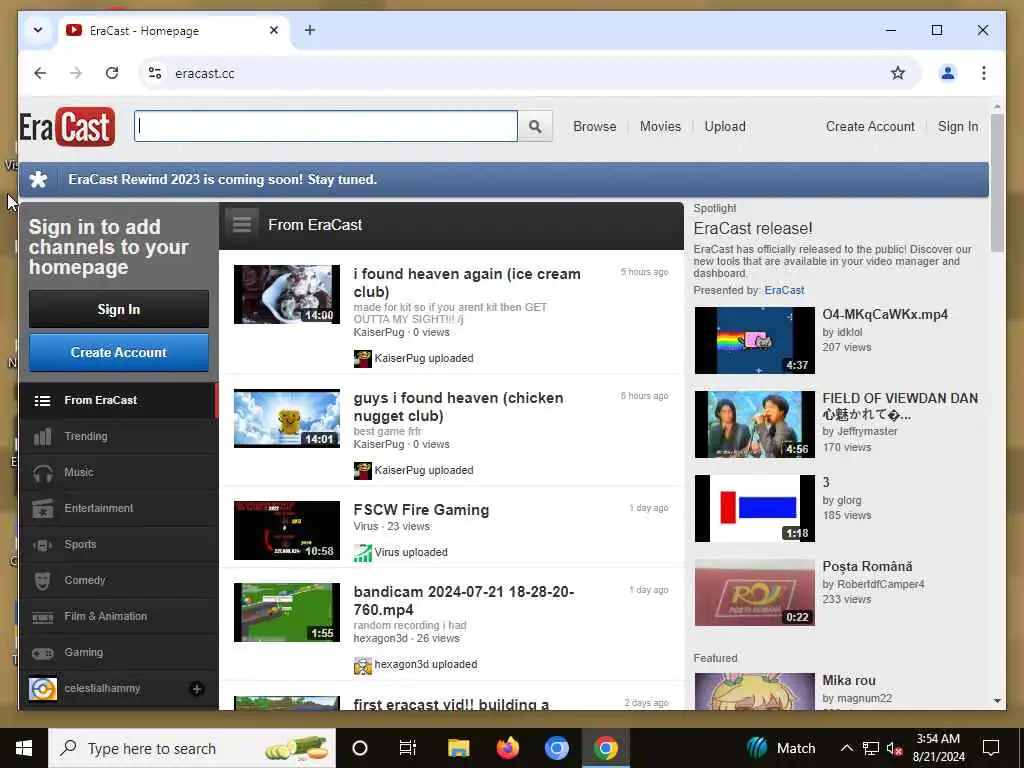This screenshot has width=1024, height=768.
Task: Select the From EraCast sidebar item
Action: [118, 400]
